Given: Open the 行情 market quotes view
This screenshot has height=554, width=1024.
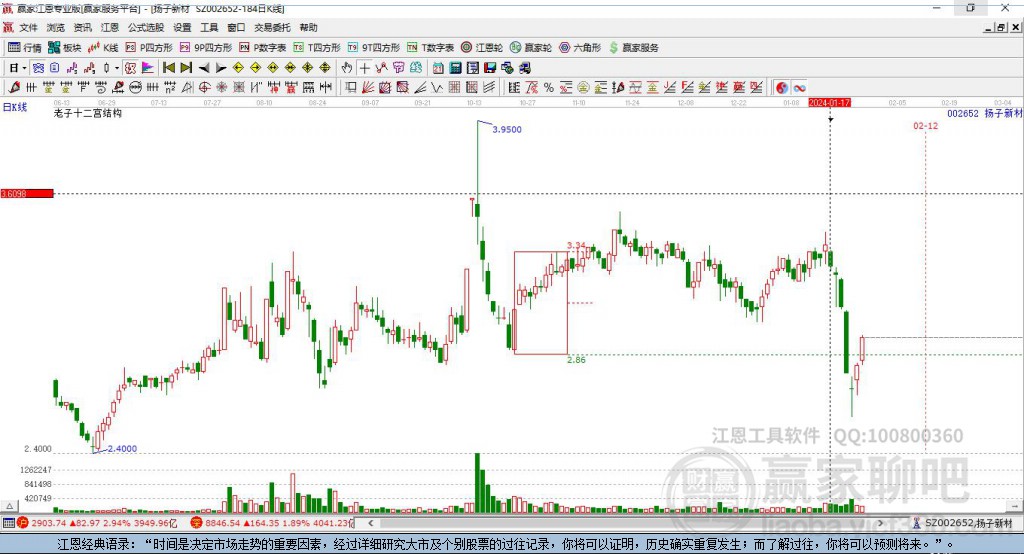Looking at the screenshot, I should tap(25, 48).
